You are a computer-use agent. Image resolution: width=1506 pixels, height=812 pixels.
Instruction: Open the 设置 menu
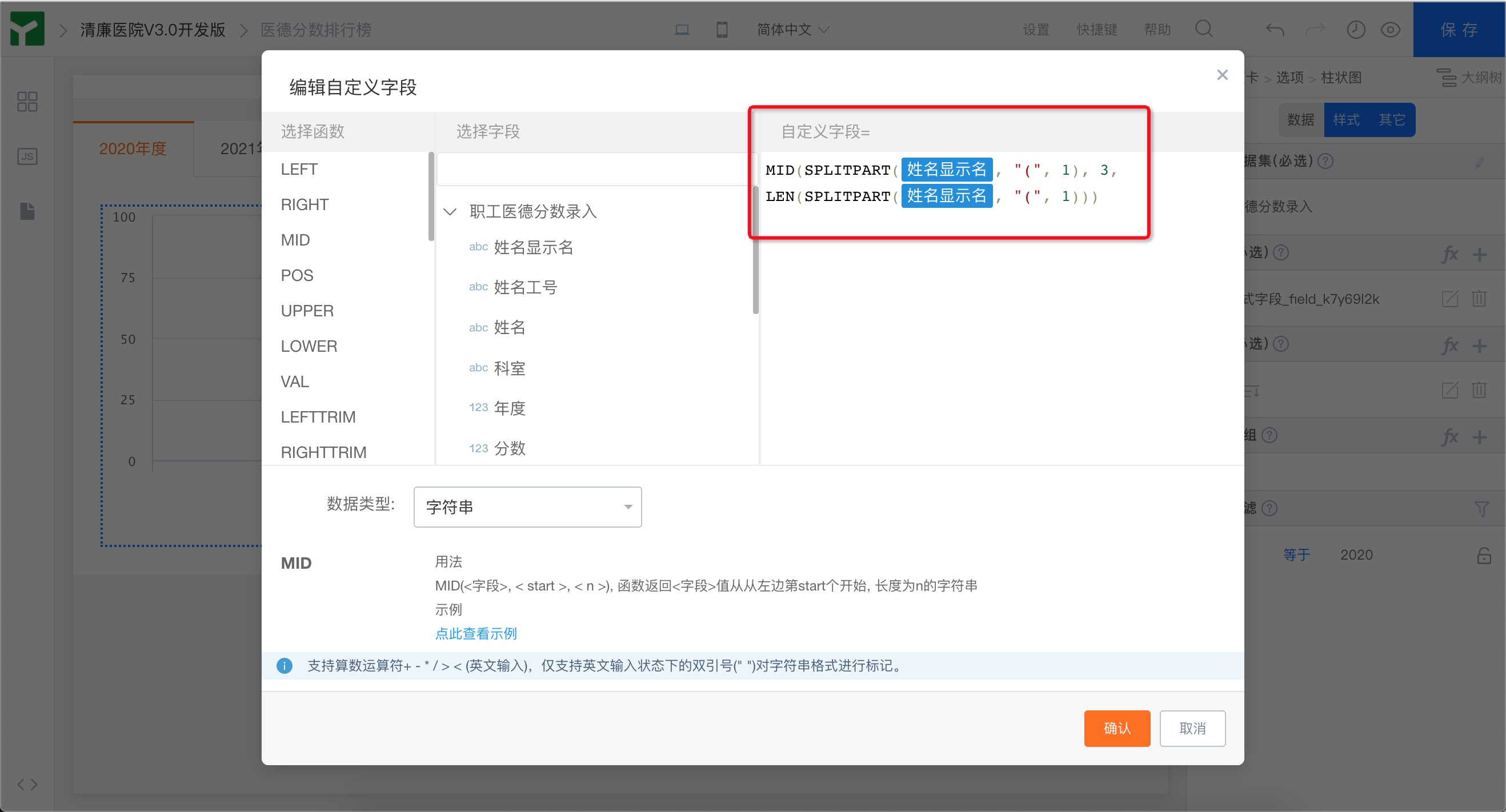point(1035,29)
